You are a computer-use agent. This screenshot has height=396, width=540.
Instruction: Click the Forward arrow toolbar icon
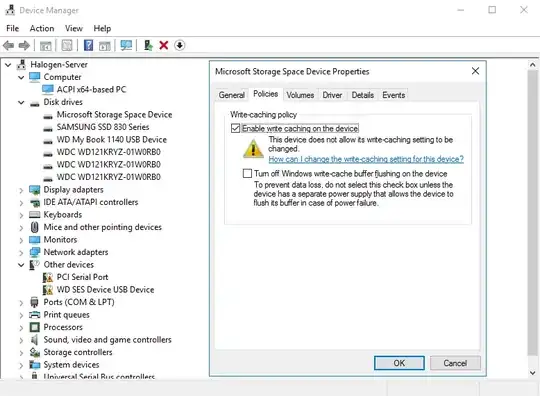pyautogui.click(x=24, y=45)
